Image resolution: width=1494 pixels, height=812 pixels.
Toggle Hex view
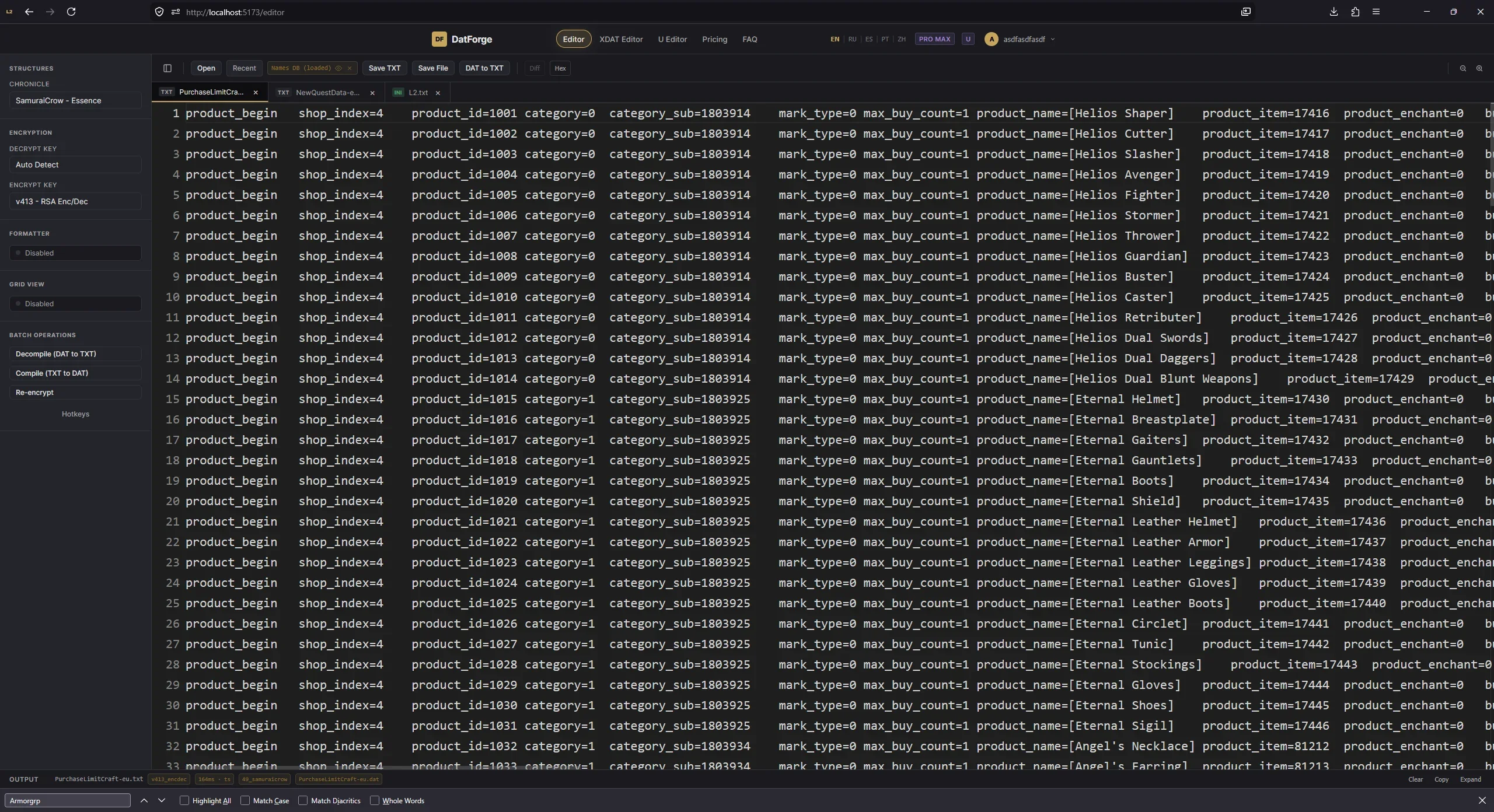(x=560, y=68)
